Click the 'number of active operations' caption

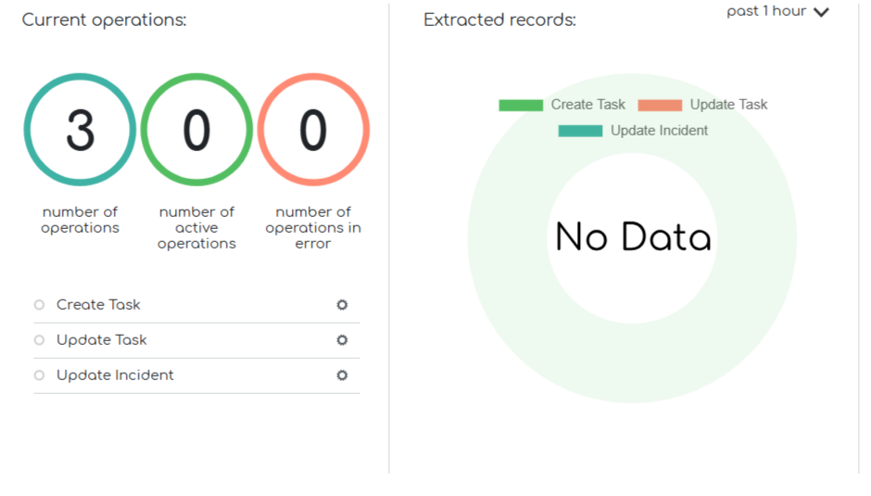(x=197, y=228)
